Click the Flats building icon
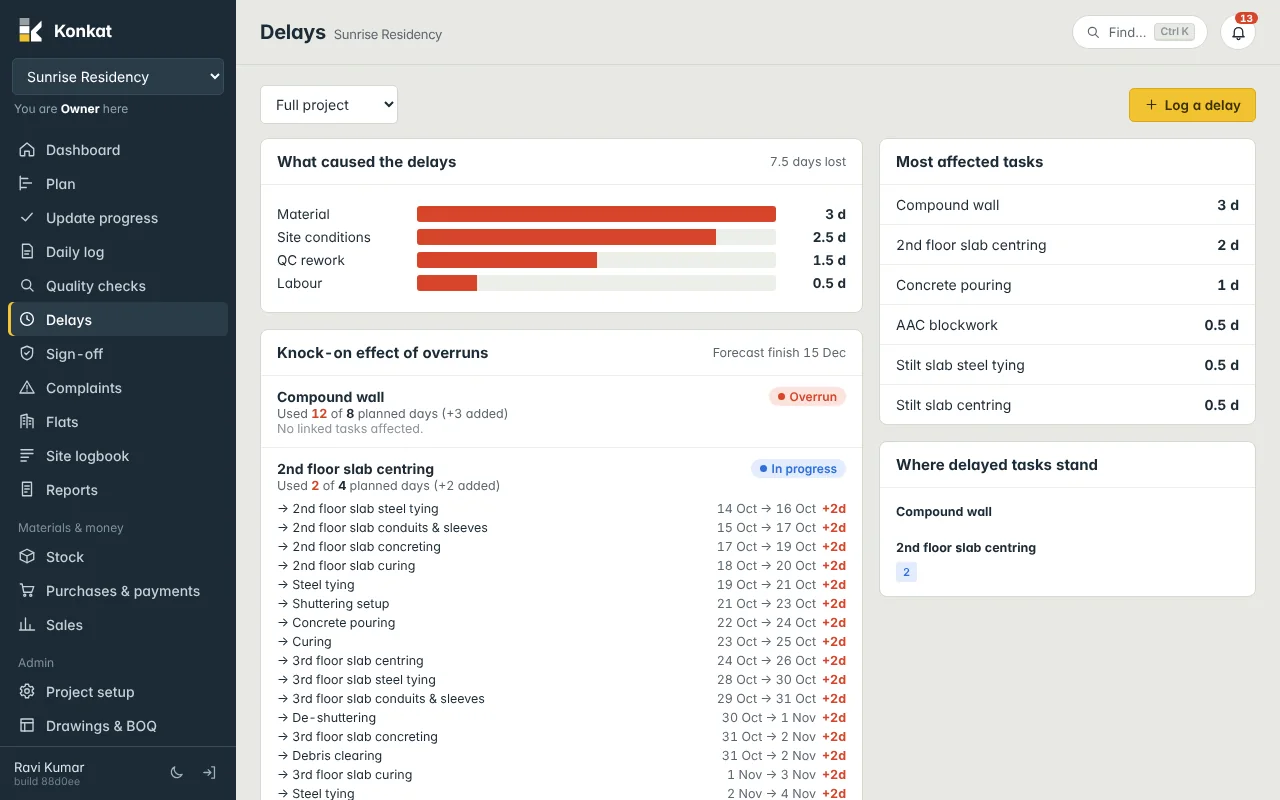This screenshot has width=1280, height=800. click(x=27, y=422)
